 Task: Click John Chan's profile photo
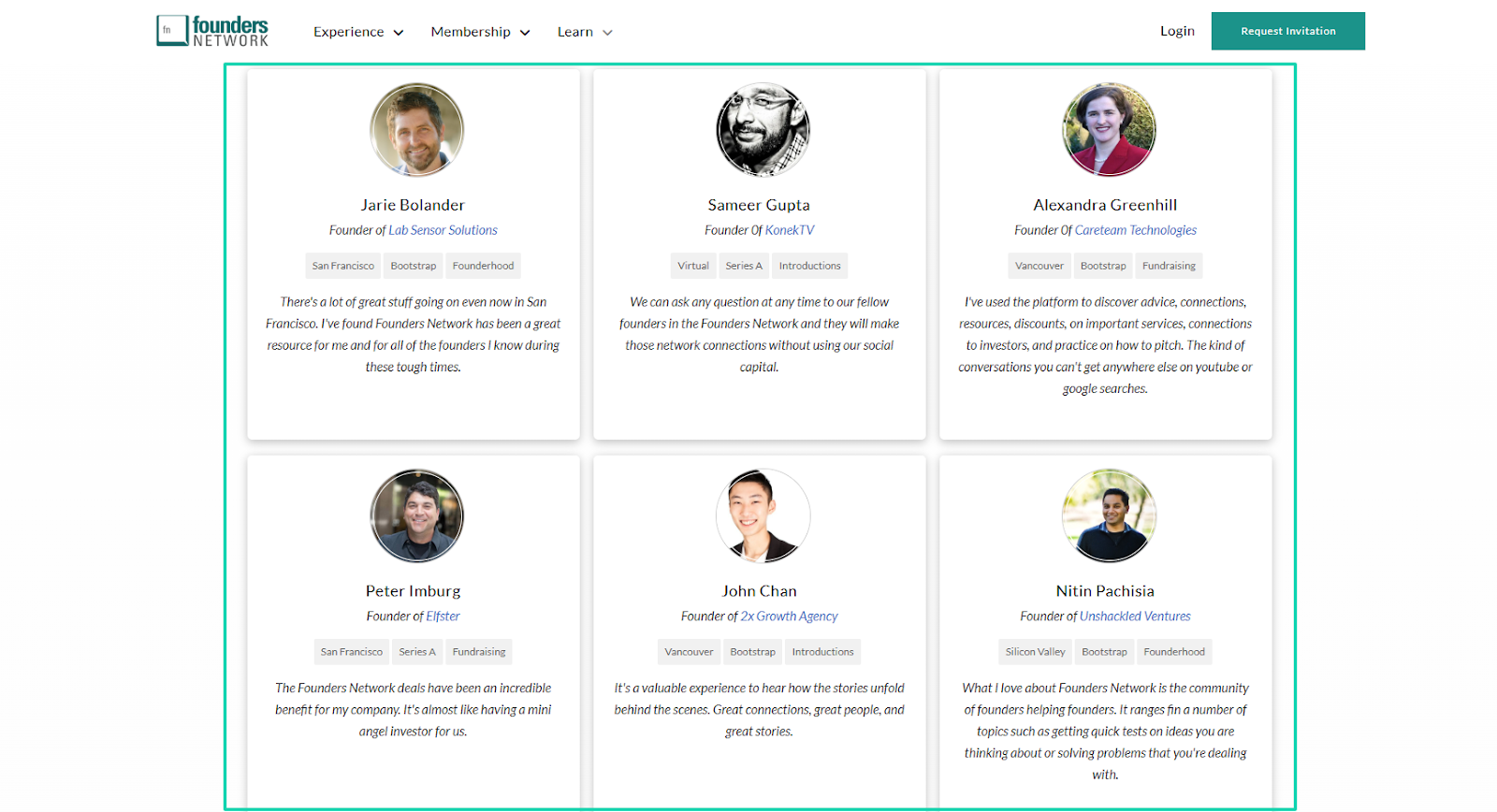click(x=763, y=515)
